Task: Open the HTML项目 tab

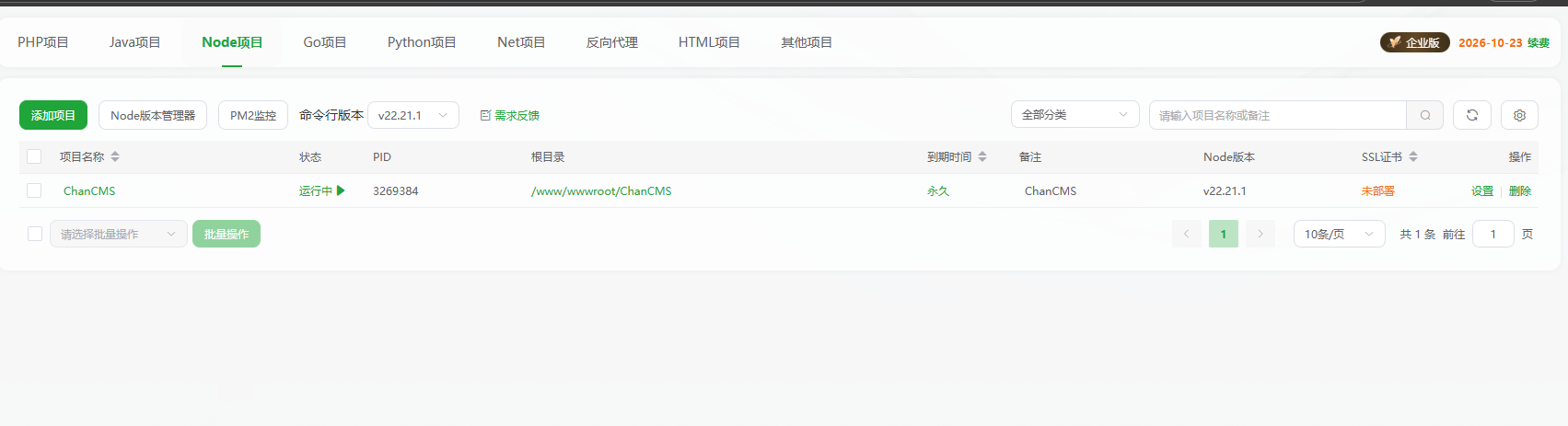Action: (709, 42)
